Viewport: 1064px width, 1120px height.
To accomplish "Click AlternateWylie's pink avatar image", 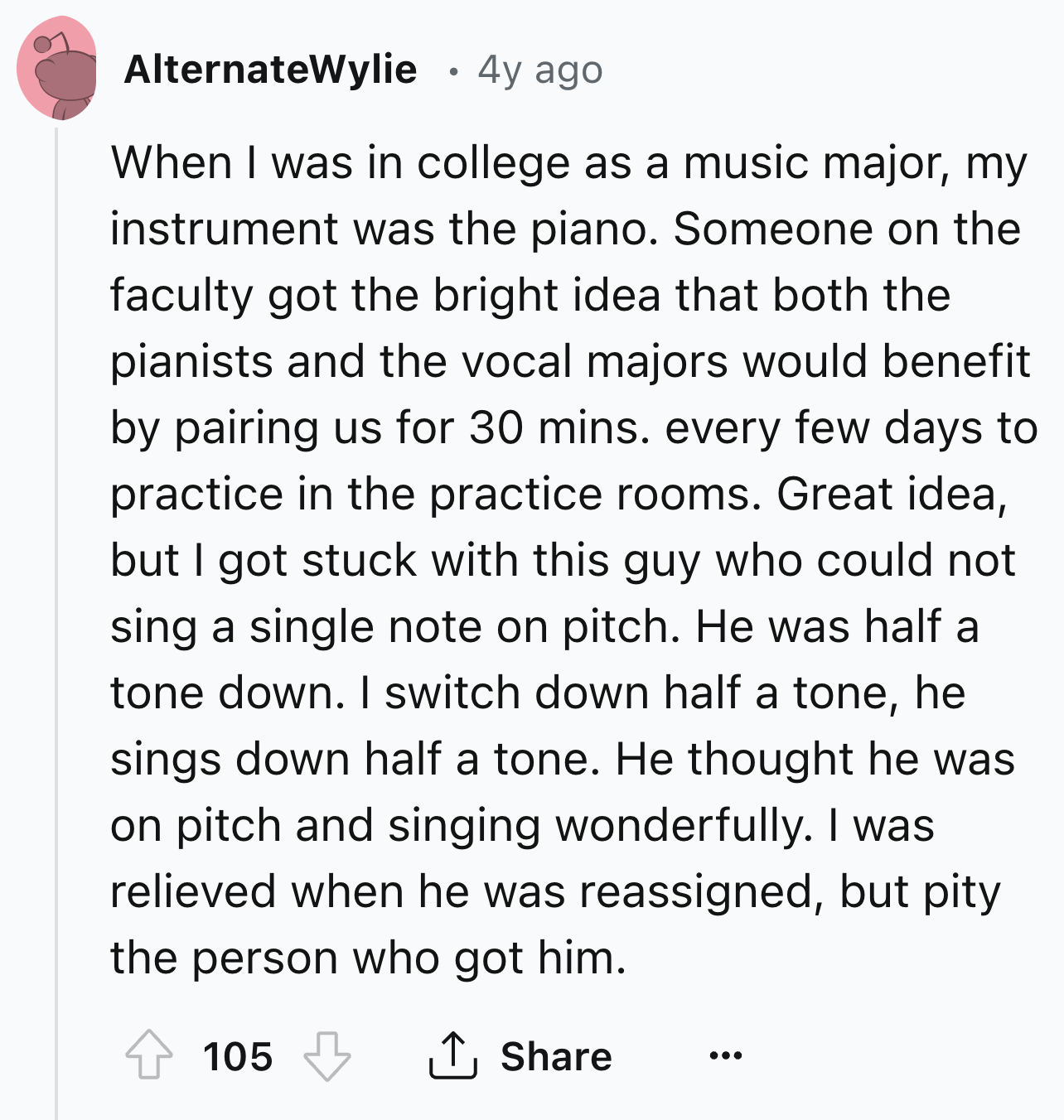I will click(56, 68).
